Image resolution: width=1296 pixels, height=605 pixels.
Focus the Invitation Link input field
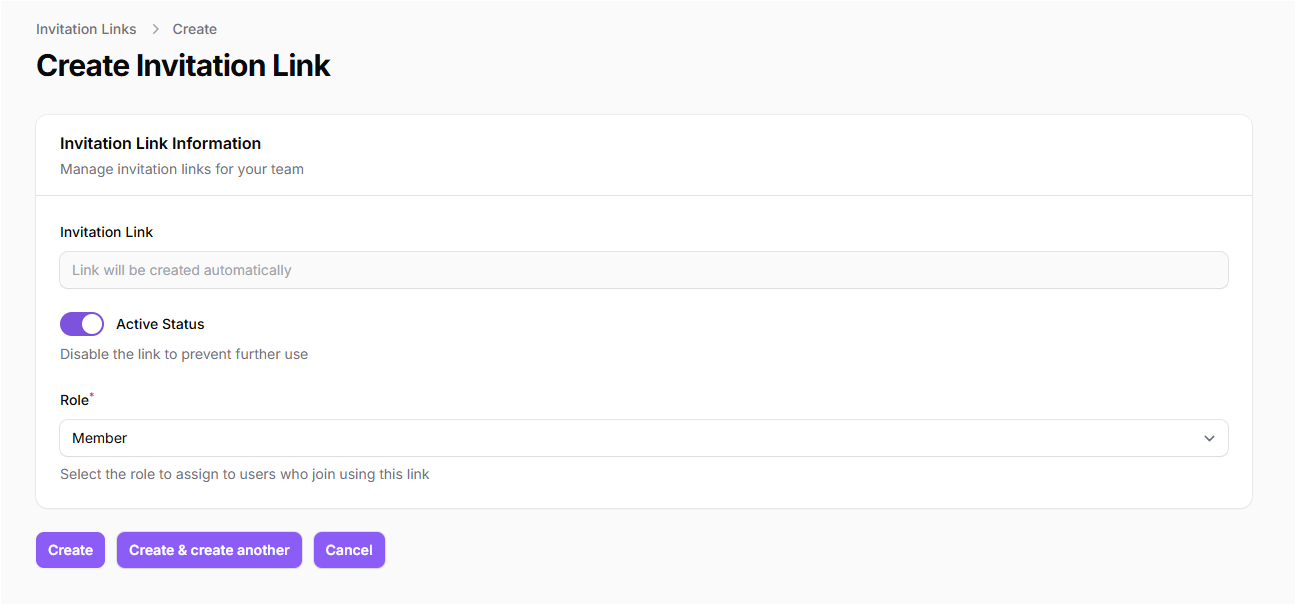pos(643,270)
